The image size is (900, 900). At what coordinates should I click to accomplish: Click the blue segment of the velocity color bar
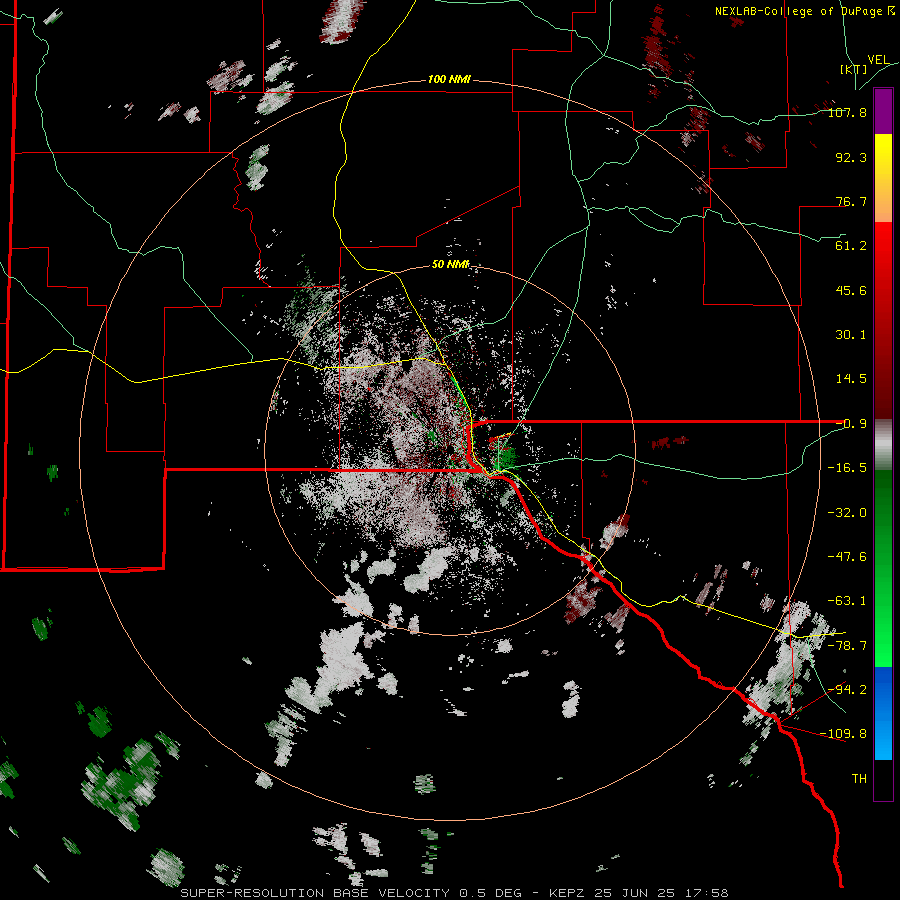click(883, 713)
